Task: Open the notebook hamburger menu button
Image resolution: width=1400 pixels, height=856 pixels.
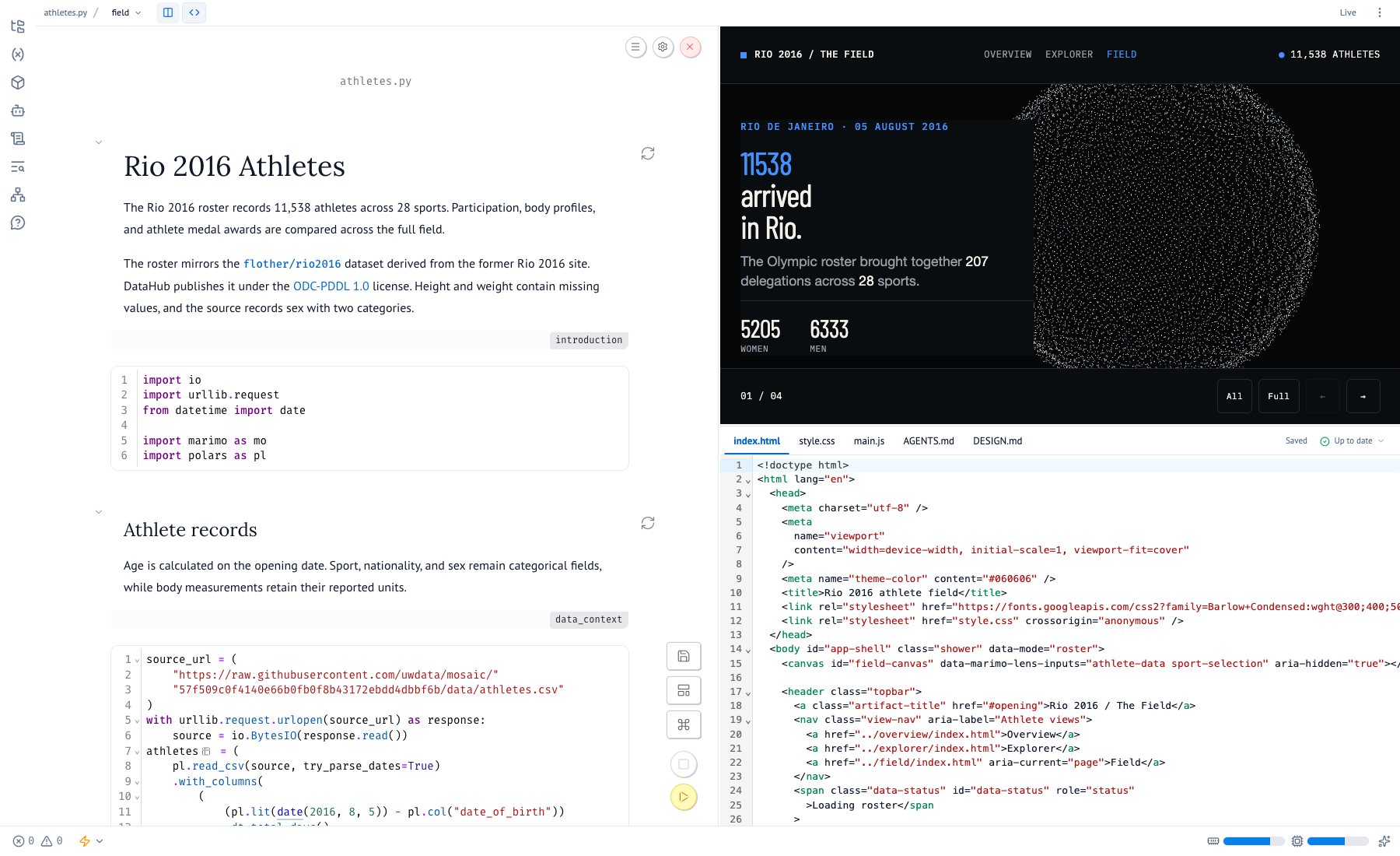Action: (x=635, y=47)
